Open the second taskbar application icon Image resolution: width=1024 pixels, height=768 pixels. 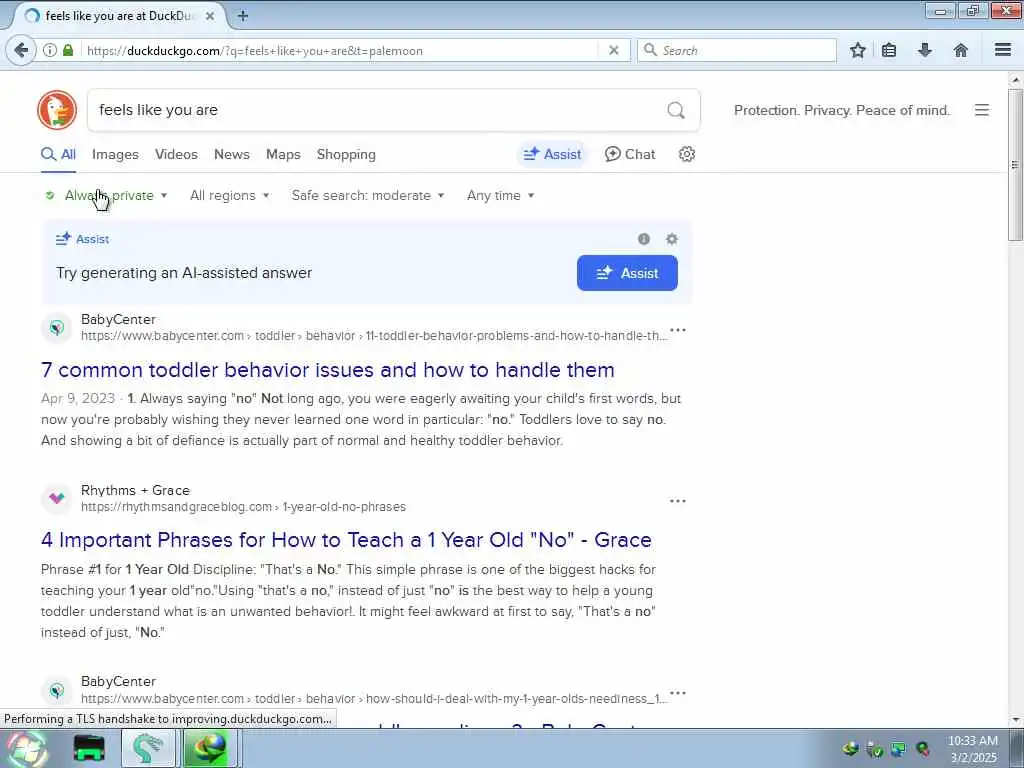89,749
